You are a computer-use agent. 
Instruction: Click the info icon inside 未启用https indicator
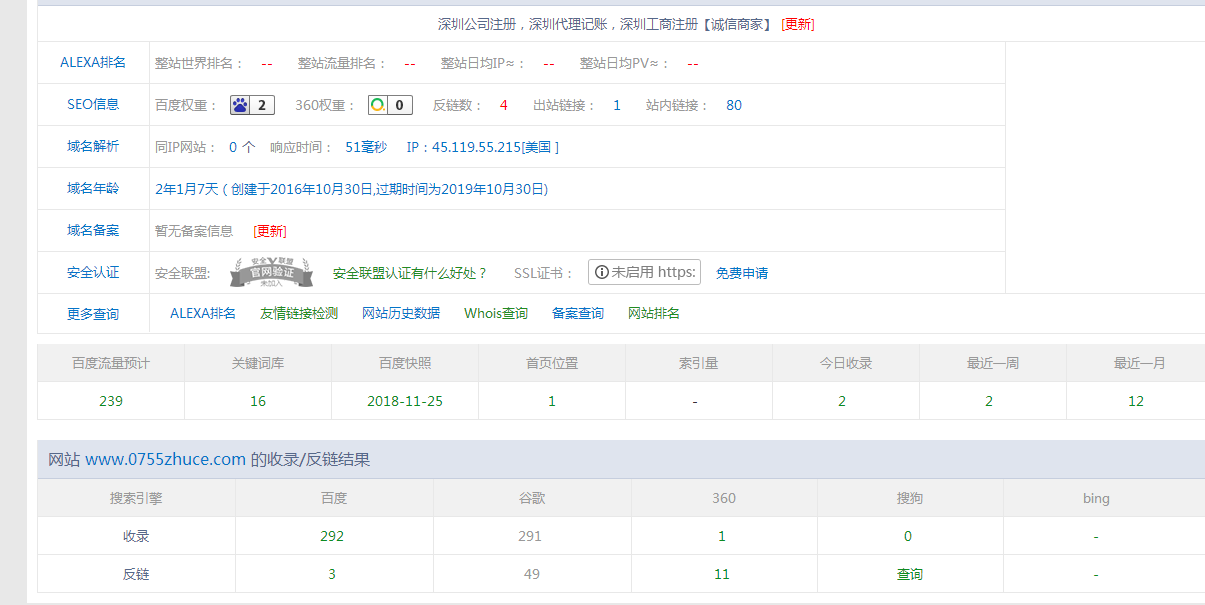tap(602, 271)
